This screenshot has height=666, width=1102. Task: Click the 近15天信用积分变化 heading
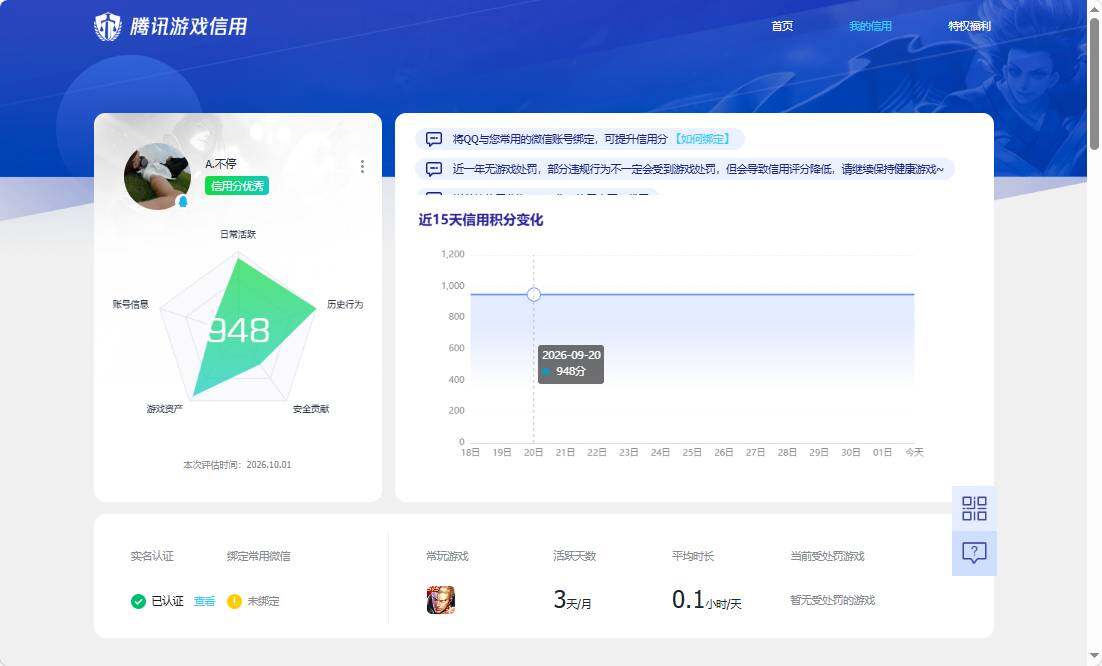481,220
